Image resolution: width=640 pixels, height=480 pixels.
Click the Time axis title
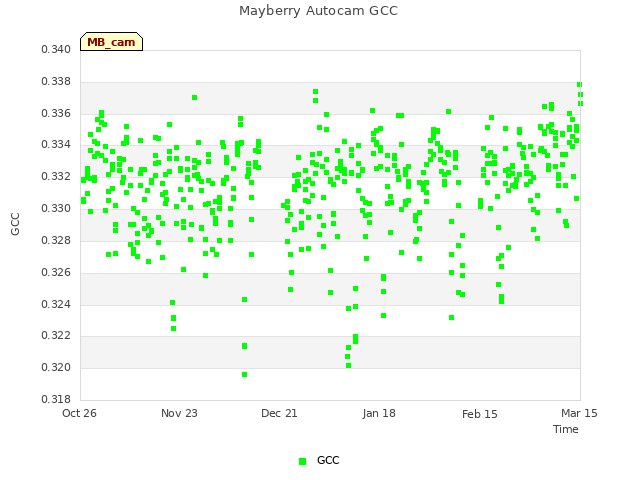coord(566,429)
